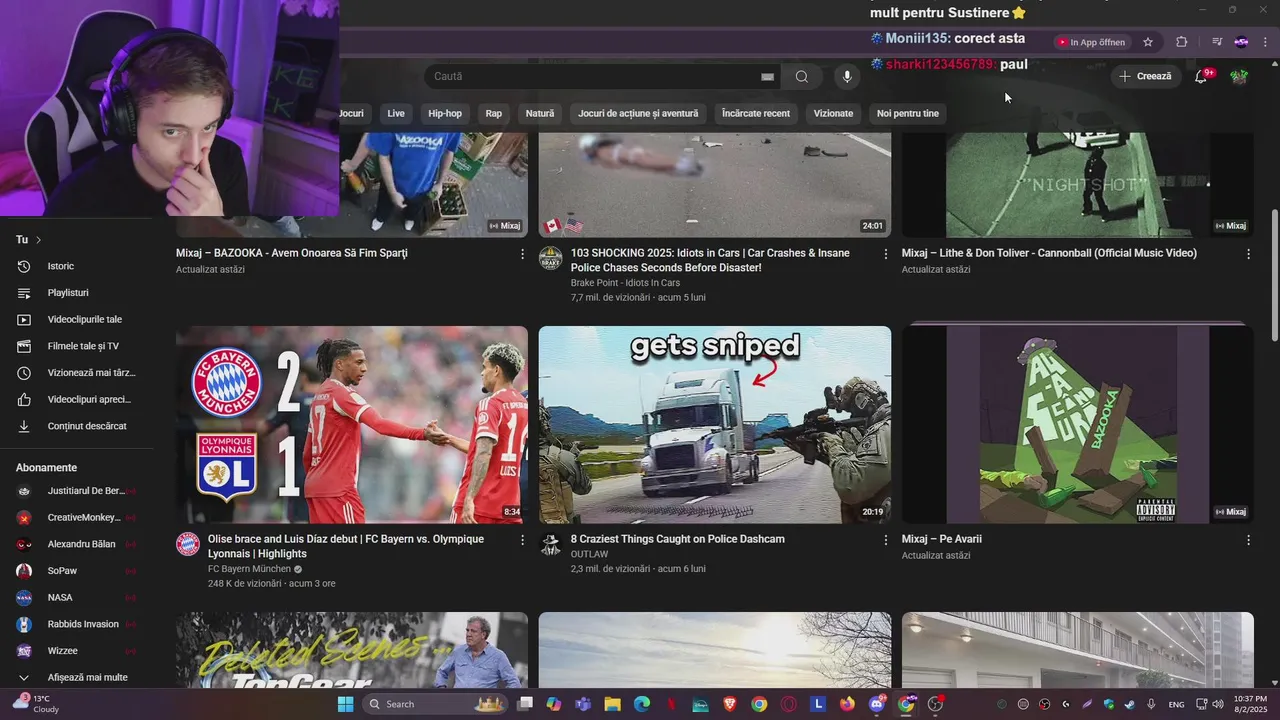Viewport: 1280px width, 720px height.
Task: Bookmark this page with star icon
Action: tap(1148, 42)
